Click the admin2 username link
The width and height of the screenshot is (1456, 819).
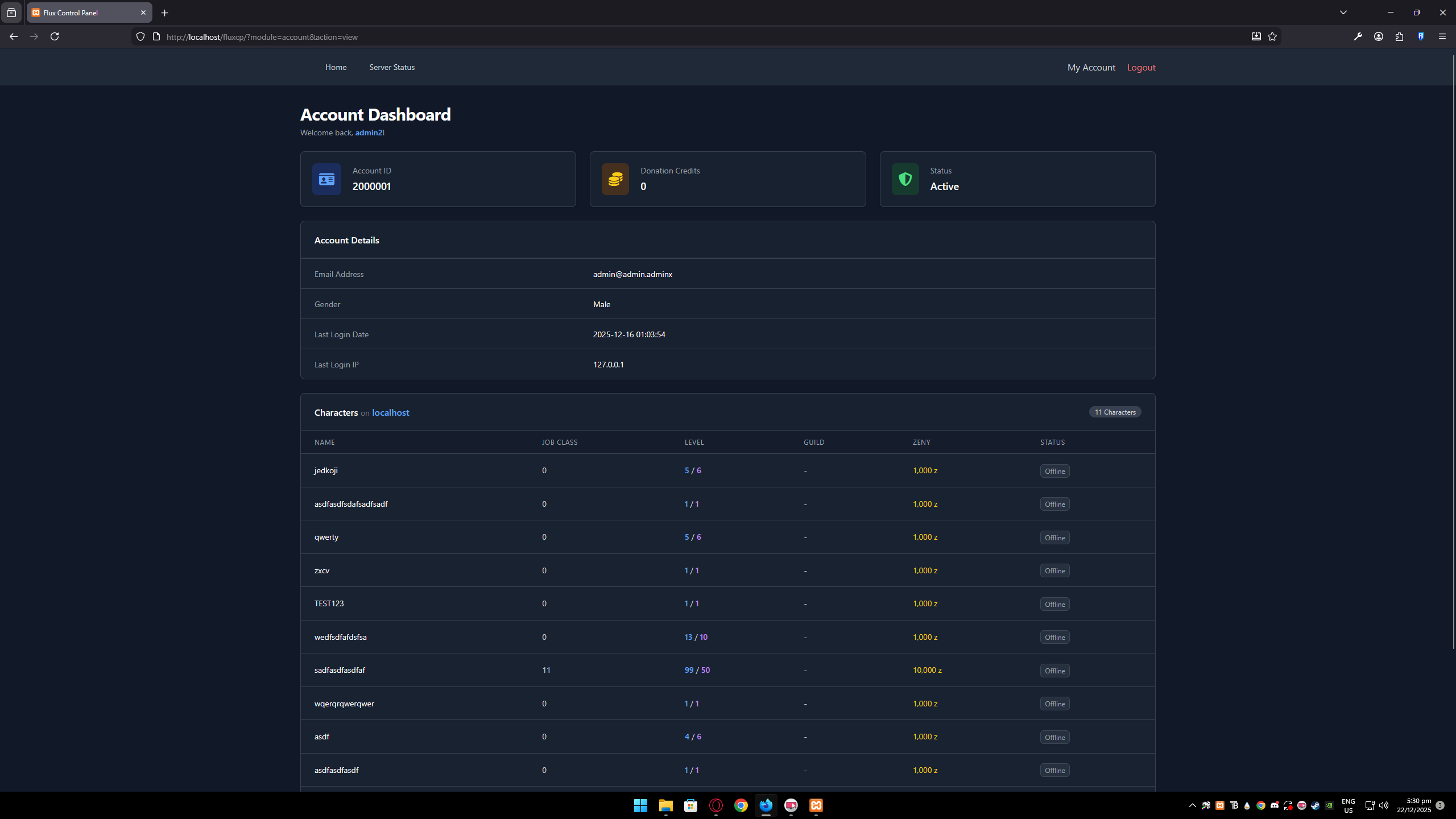click(x=369, y=133)
